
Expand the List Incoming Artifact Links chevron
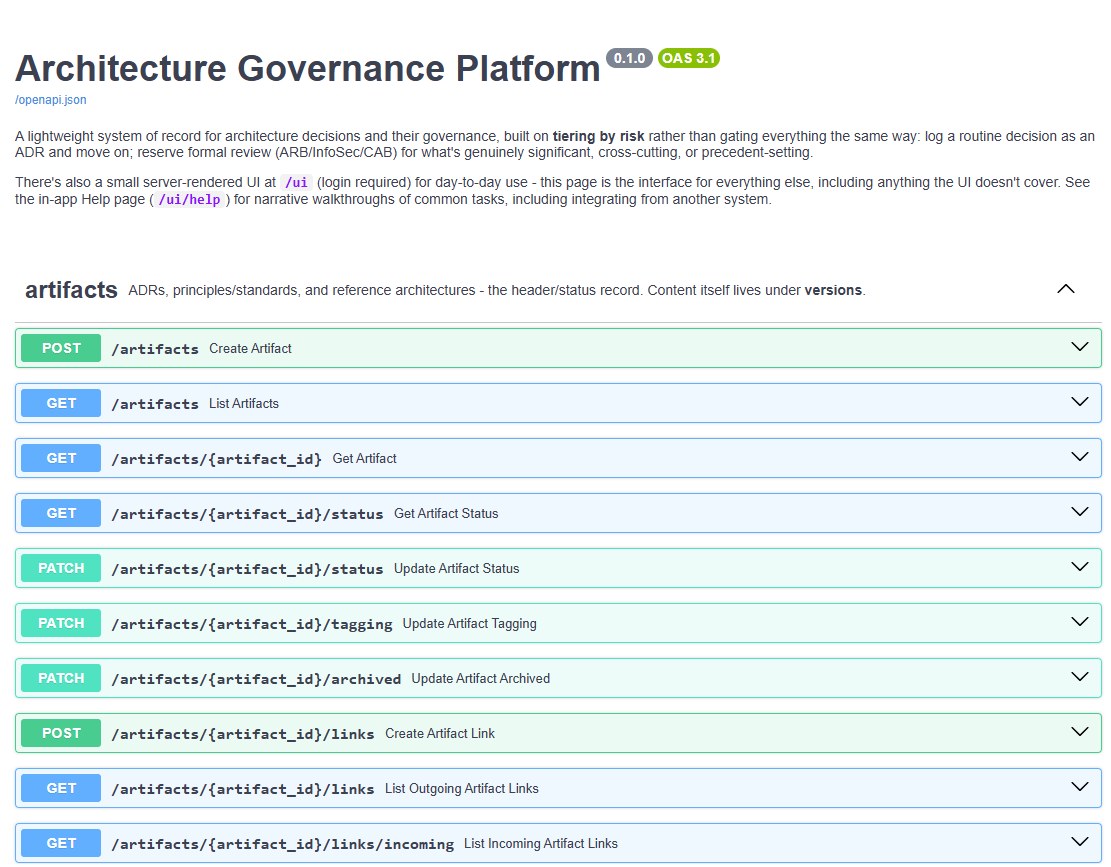pyautogui.click(x=1080, y=842)
